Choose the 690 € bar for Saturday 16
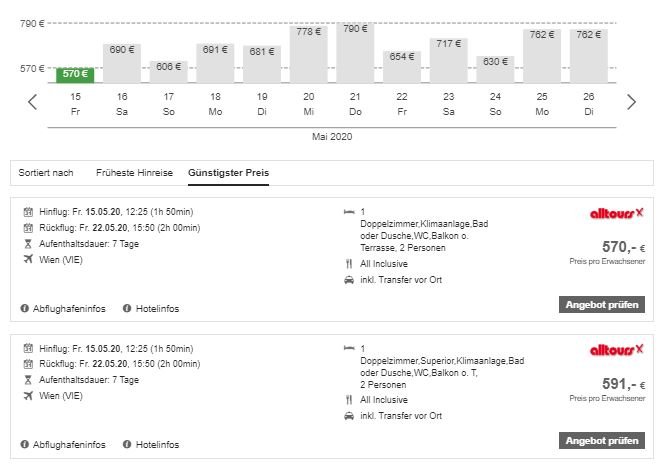The image size is (663, 465). pyautogui.click(x=122, y=63)
